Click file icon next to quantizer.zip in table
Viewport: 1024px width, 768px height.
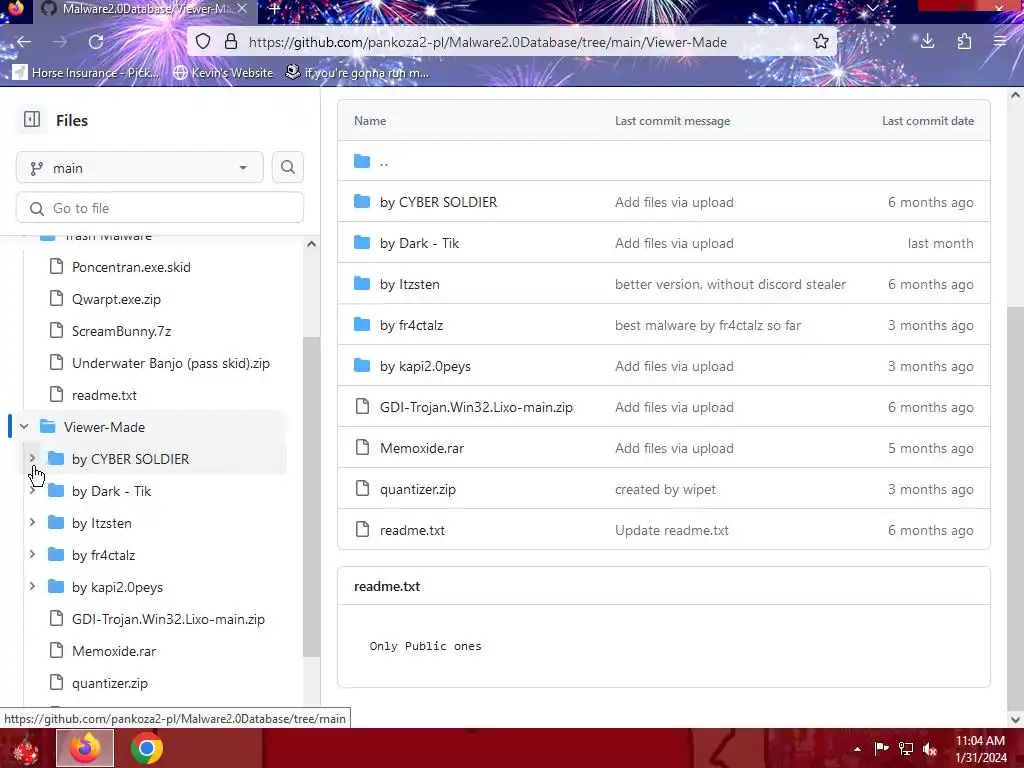tap(362, 488)
